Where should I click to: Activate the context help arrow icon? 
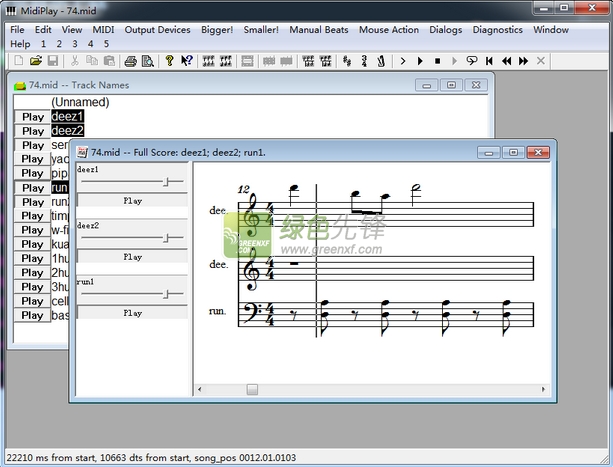click(187, 61)
